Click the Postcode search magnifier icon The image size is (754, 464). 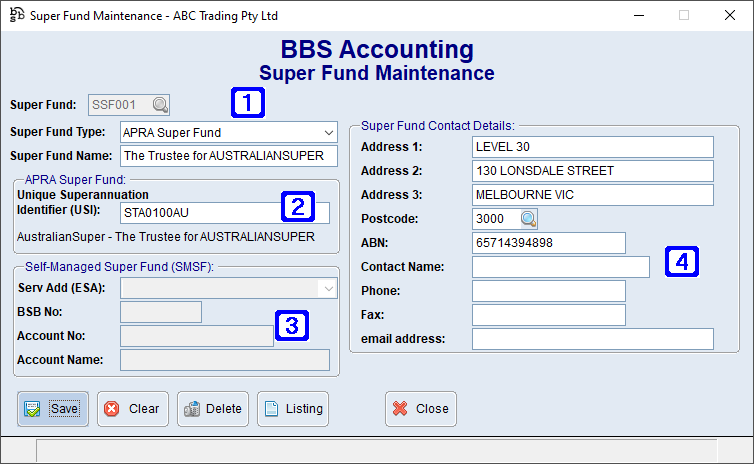click(528, 219)
